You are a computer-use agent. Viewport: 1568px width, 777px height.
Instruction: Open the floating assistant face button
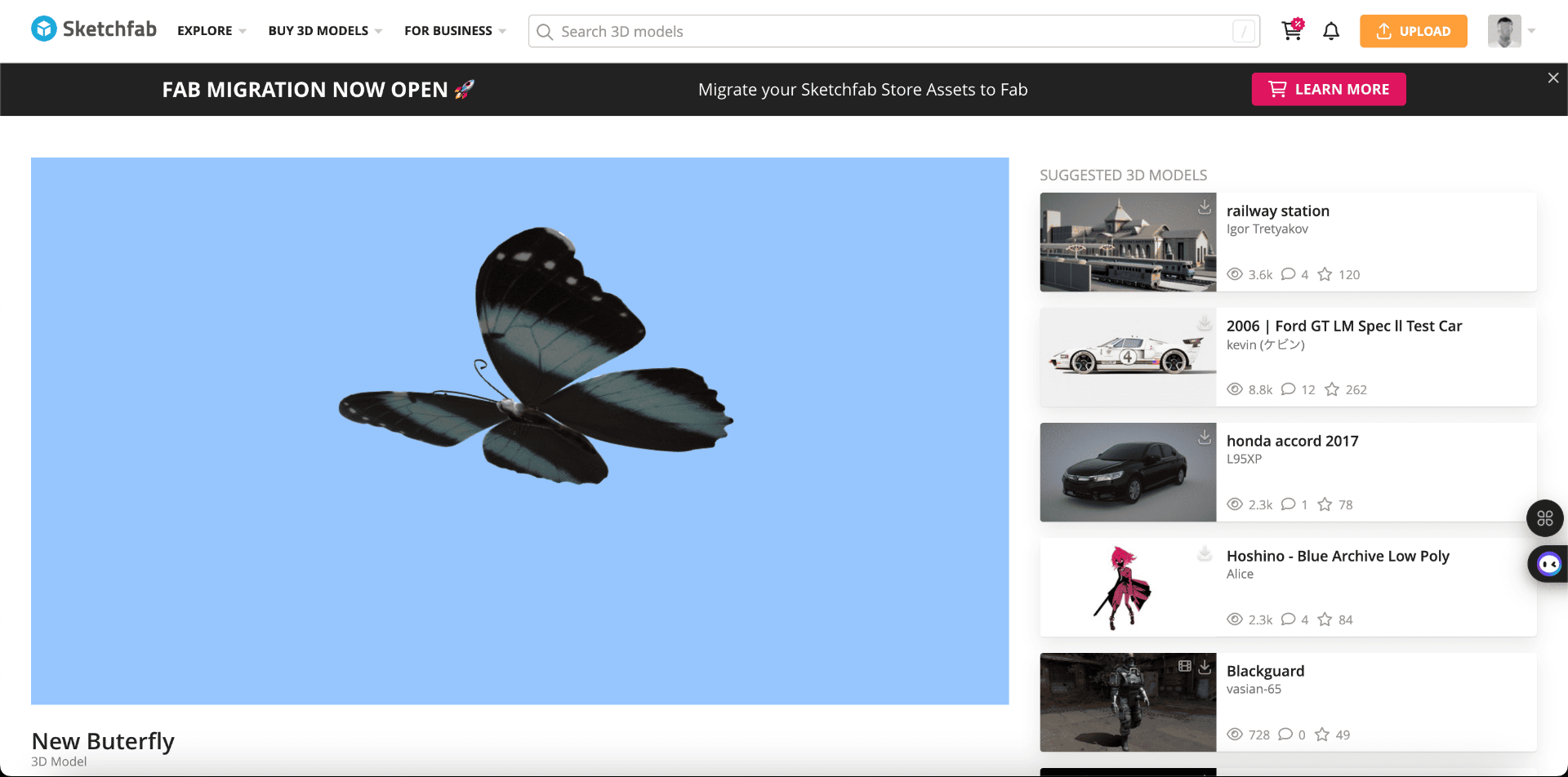point(1548,564)
